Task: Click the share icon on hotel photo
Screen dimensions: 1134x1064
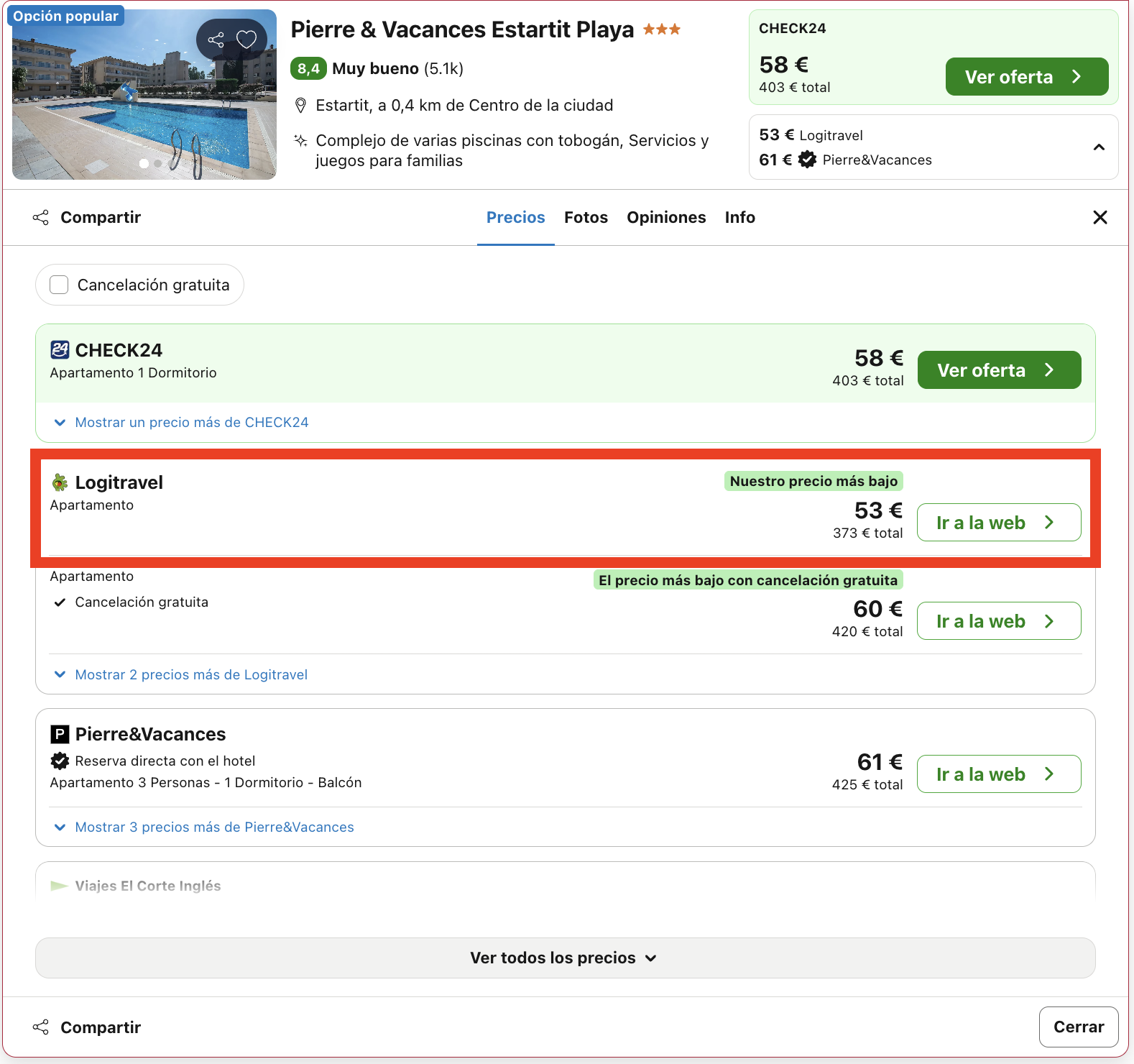Action: (216, 40)
